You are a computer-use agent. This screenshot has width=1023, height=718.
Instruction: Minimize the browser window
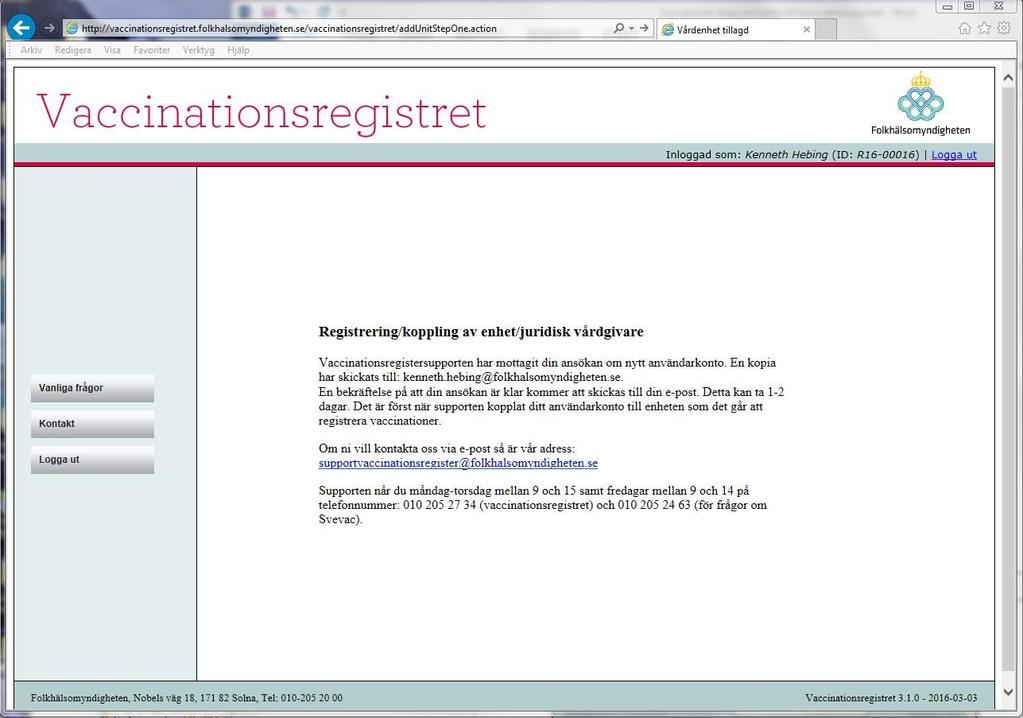(x=947, y=7)
